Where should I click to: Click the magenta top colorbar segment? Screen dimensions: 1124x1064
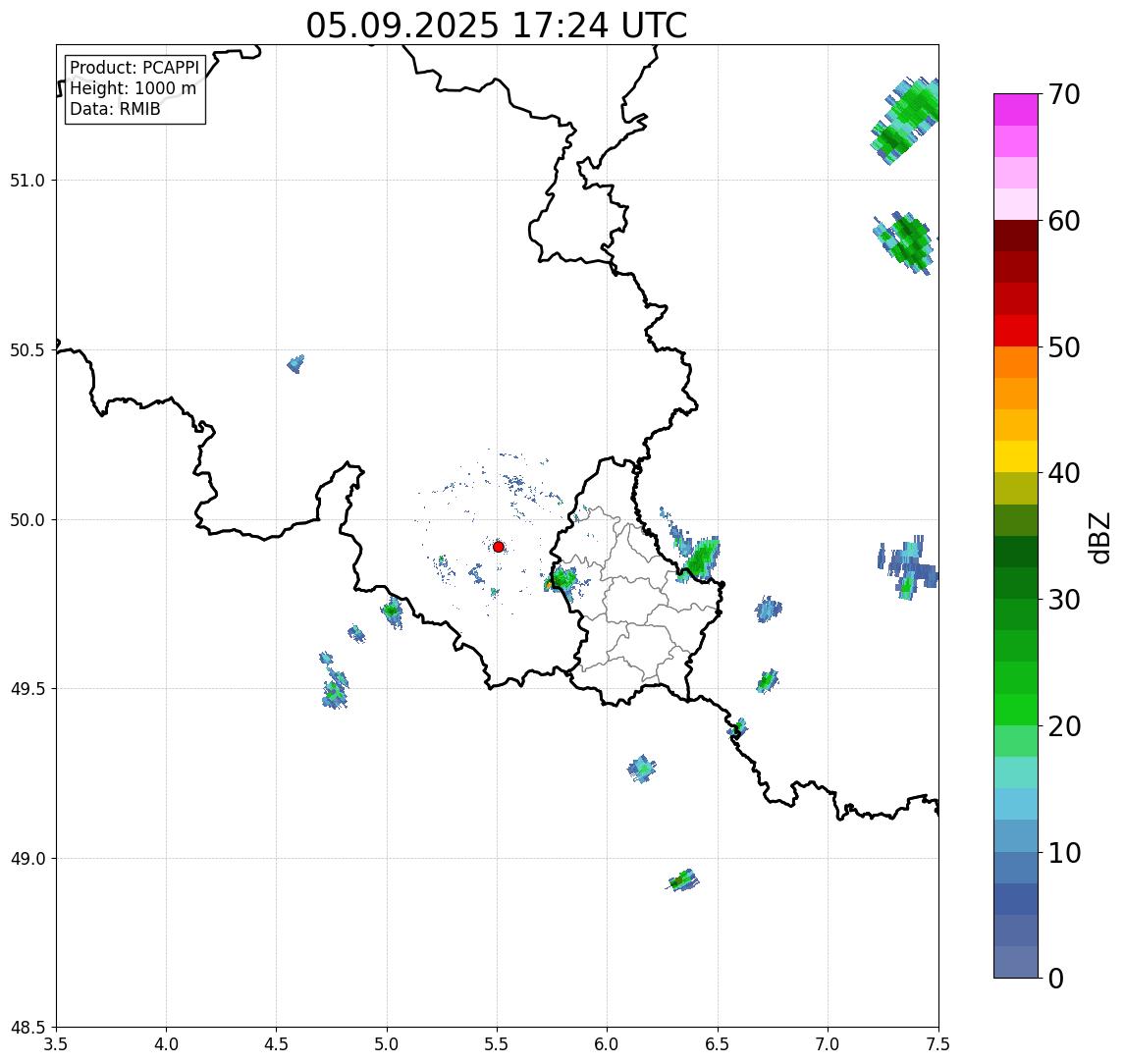coord(1016,110)
